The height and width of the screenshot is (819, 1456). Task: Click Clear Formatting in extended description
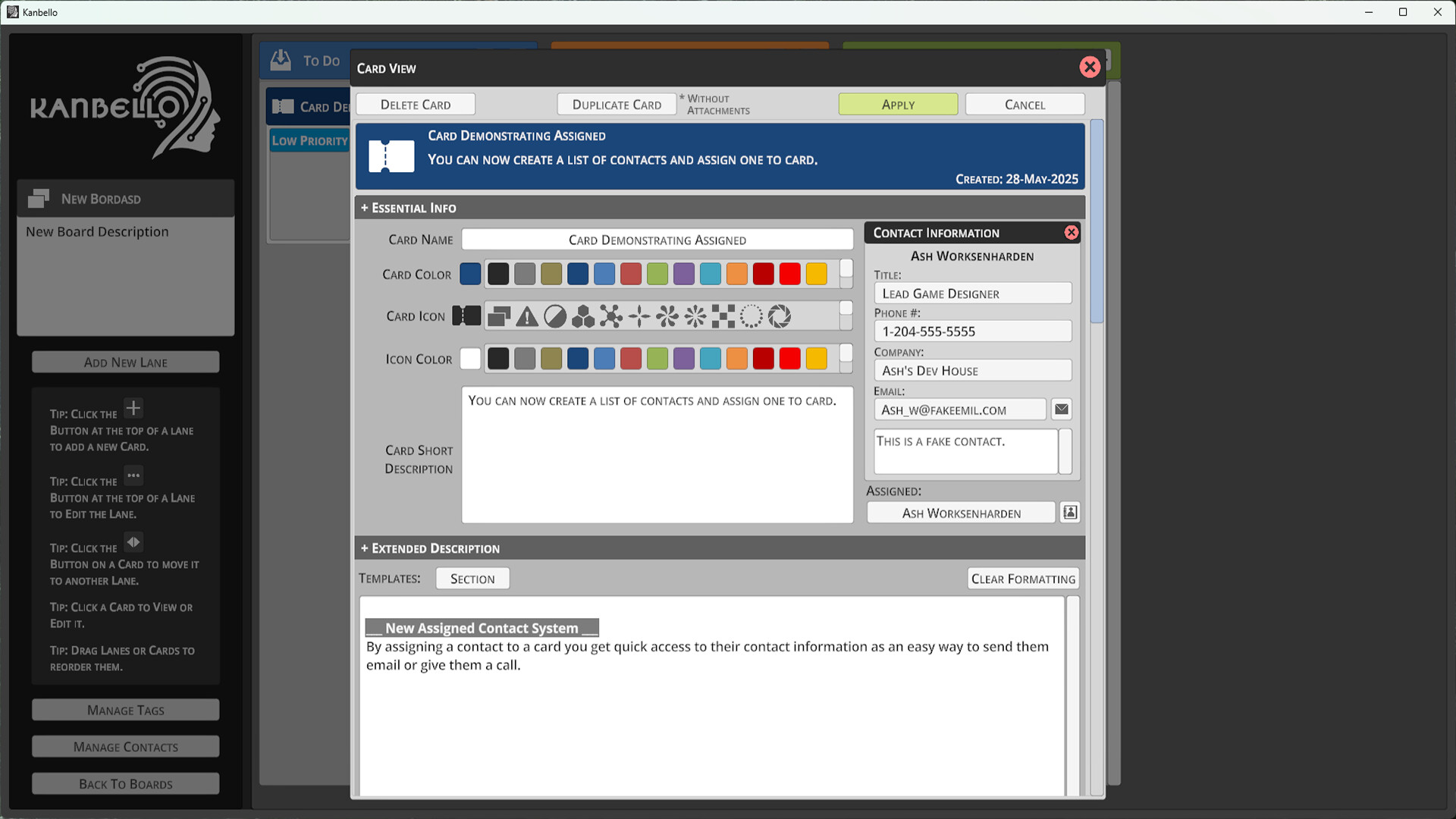pyautogui.click(x=1022, y=578)
